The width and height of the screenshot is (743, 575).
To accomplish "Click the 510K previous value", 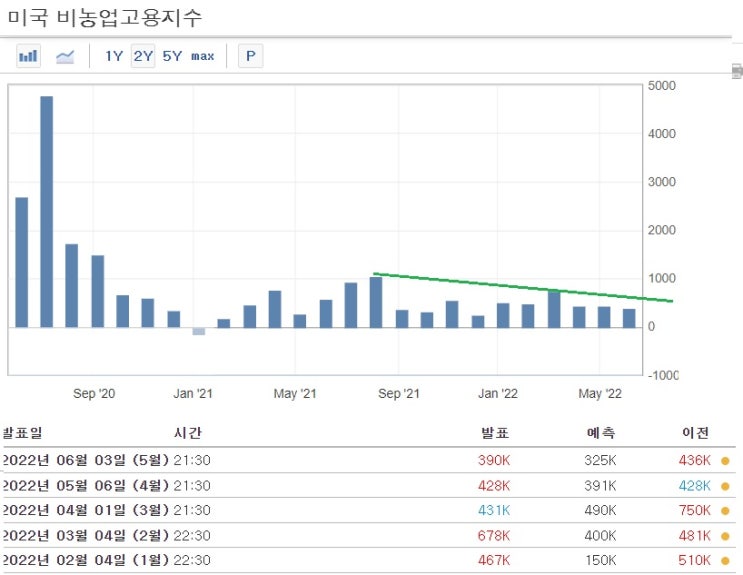I will (695, 560).
